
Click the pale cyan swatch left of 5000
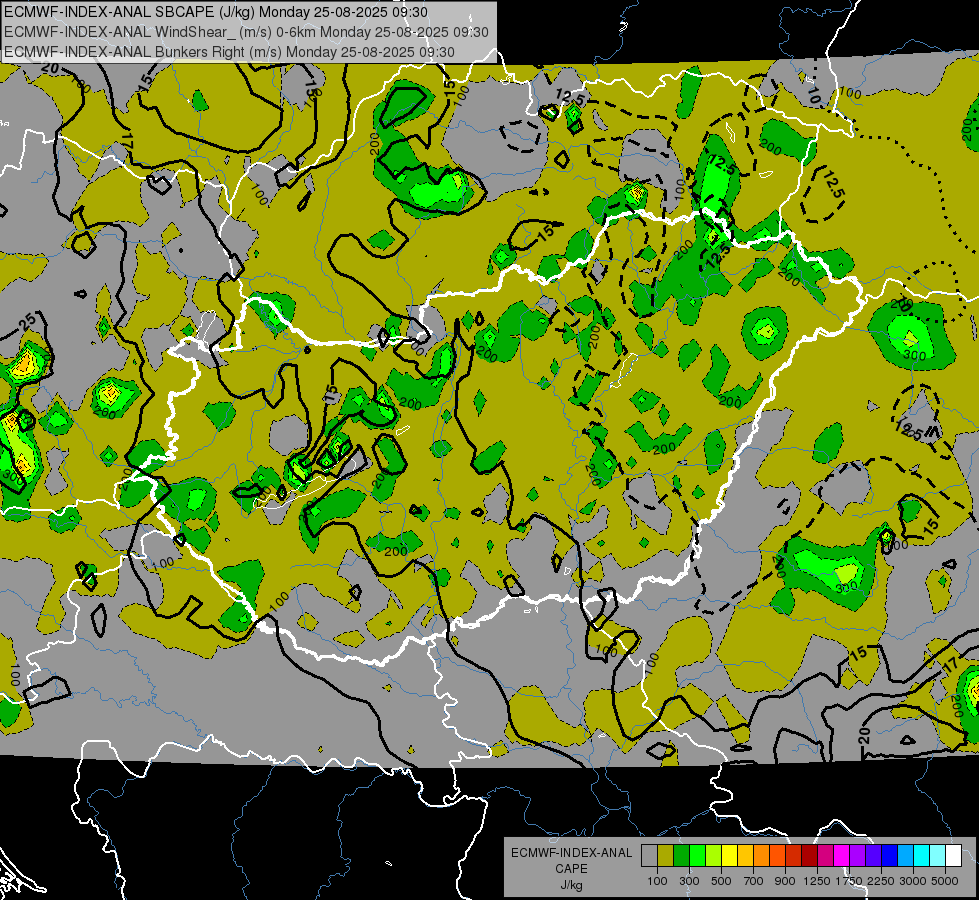[937, 856]
